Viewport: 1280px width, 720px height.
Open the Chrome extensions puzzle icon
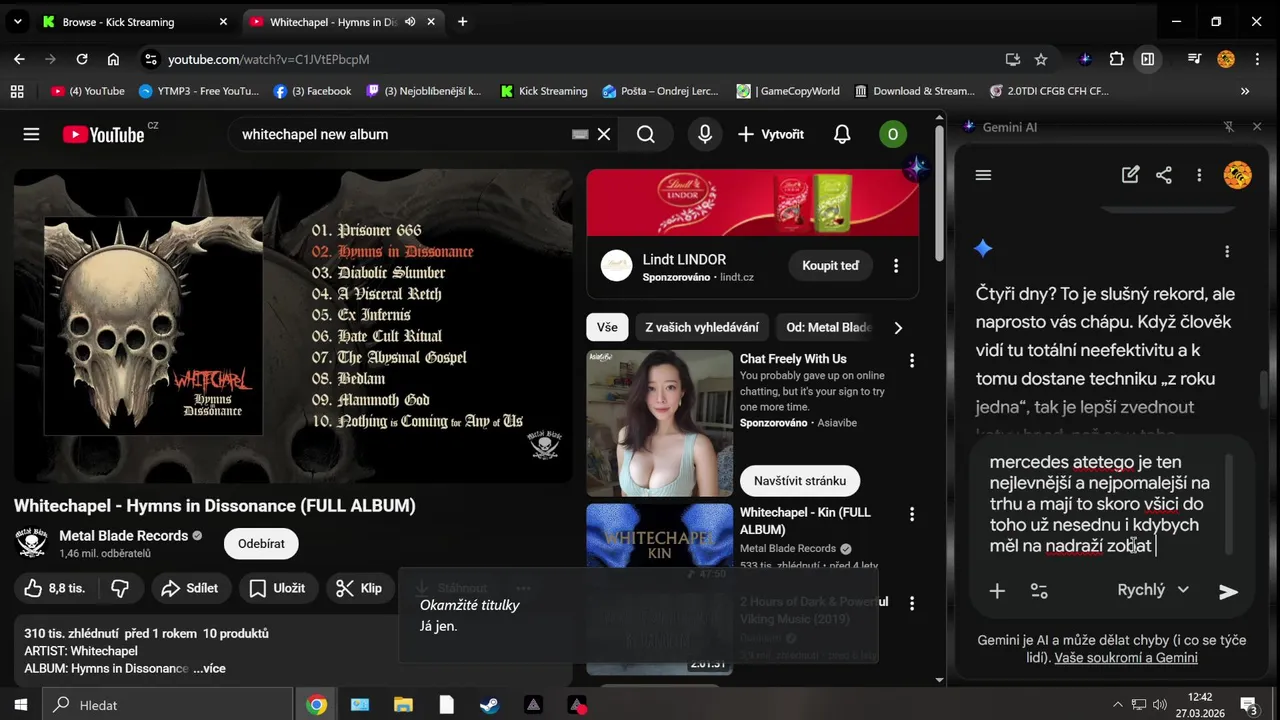pos(1117,59)
